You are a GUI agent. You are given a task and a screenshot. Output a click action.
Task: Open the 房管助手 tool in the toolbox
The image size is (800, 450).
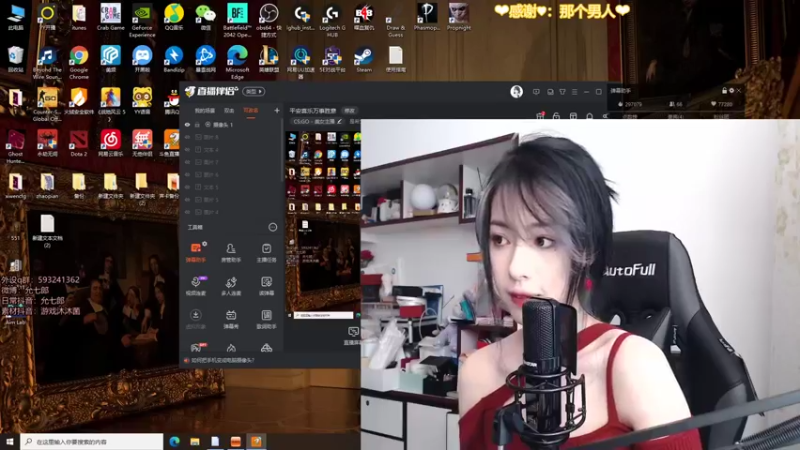click(x=231, y=252)
